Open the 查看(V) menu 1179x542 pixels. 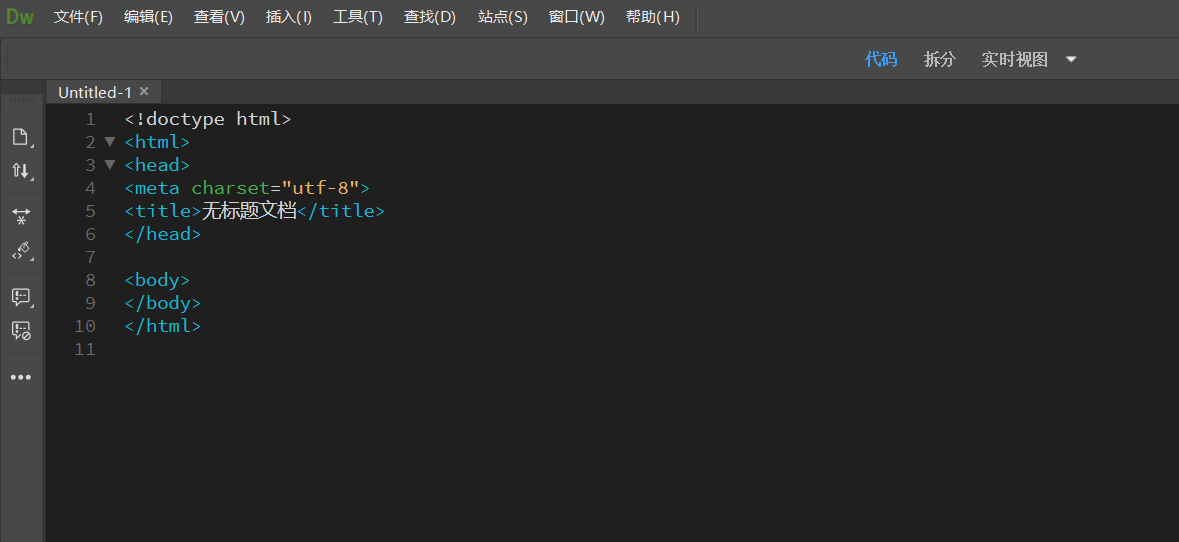(x=220, y=17)
